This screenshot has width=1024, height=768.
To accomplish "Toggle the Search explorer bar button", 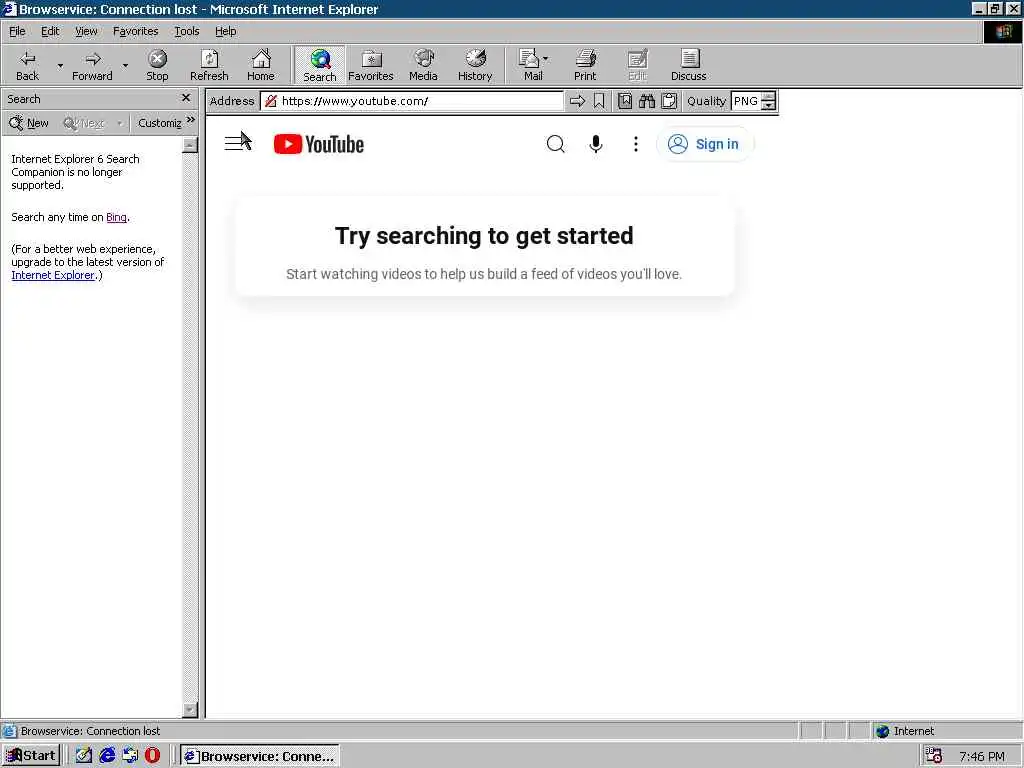I will [319, 65].
